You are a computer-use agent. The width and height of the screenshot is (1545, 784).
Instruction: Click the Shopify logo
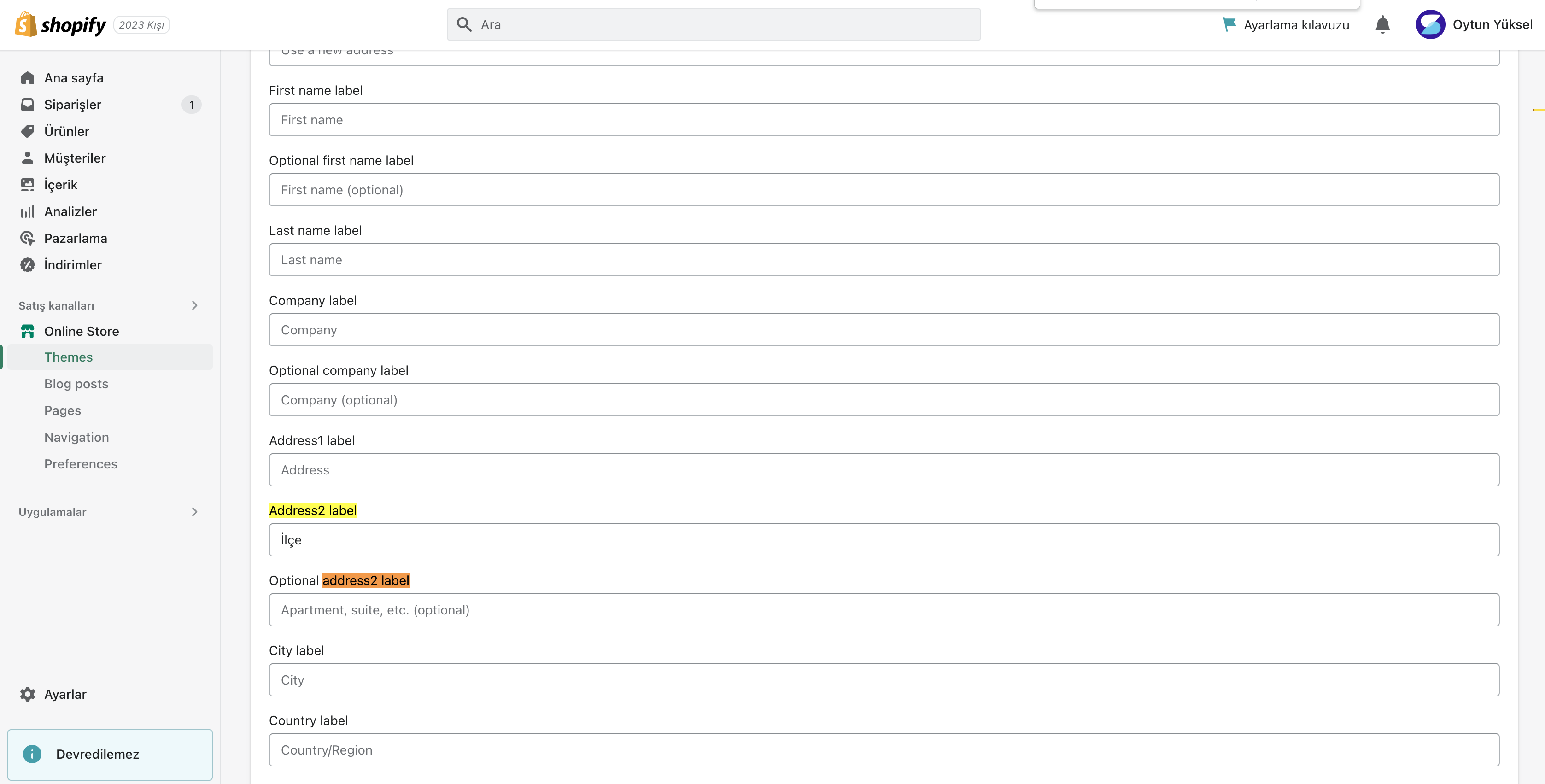(60, 24)
